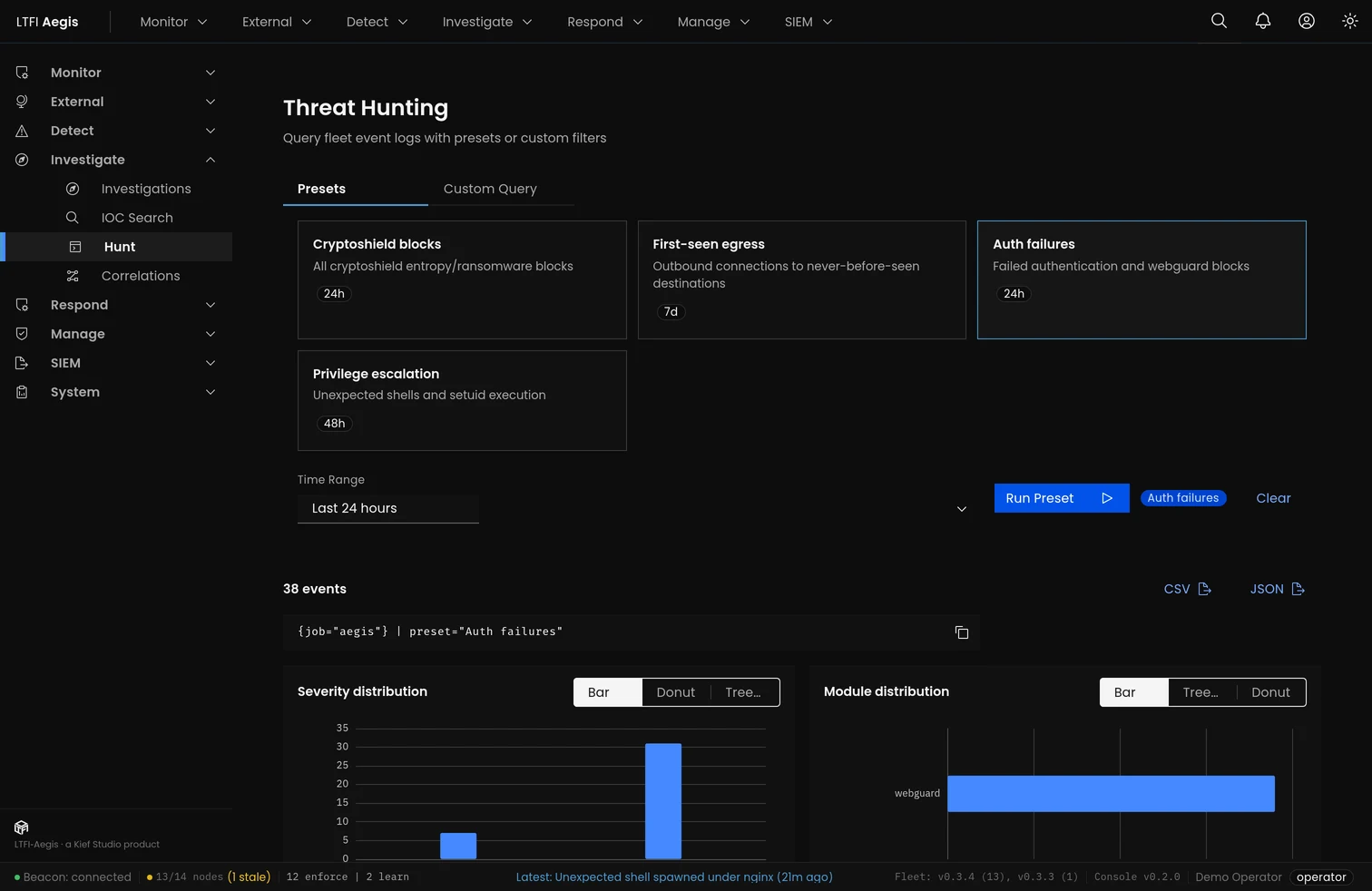Select the Privilege escalation preset card
Screen dimensions: 1372x891
tap(462, 400)
